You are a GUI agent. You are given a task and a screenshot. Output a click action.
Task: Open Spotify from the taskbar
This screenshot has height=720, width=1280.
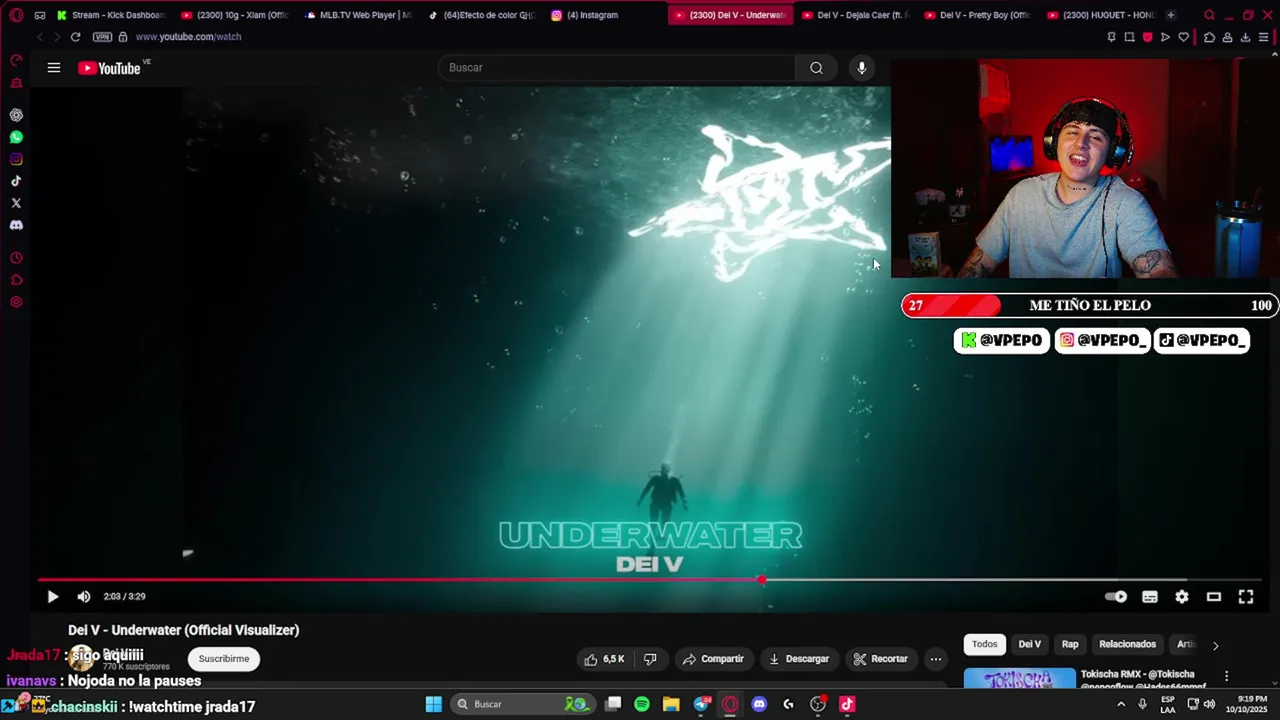pyautogui.click(x=642, y=704)
